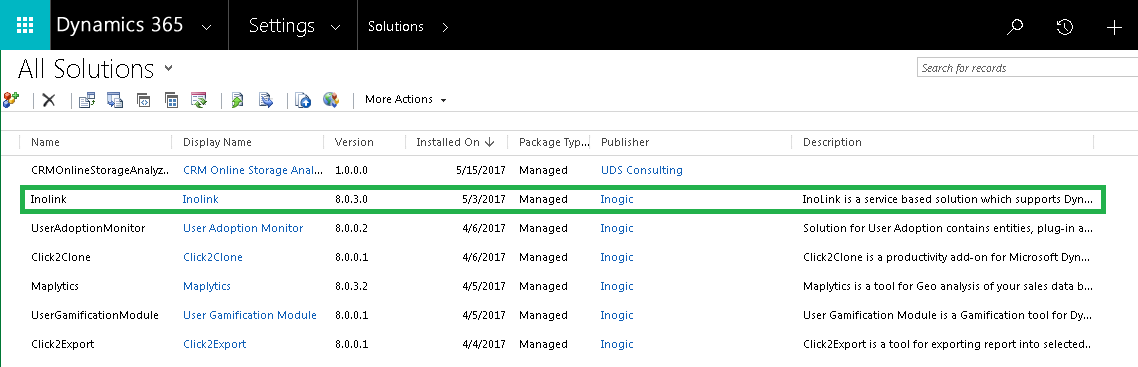This screenshot has width=1138, height=367.
Task: Open the CRM Online Storage Analyzer display name link
Action: click(x=253, y=170)
